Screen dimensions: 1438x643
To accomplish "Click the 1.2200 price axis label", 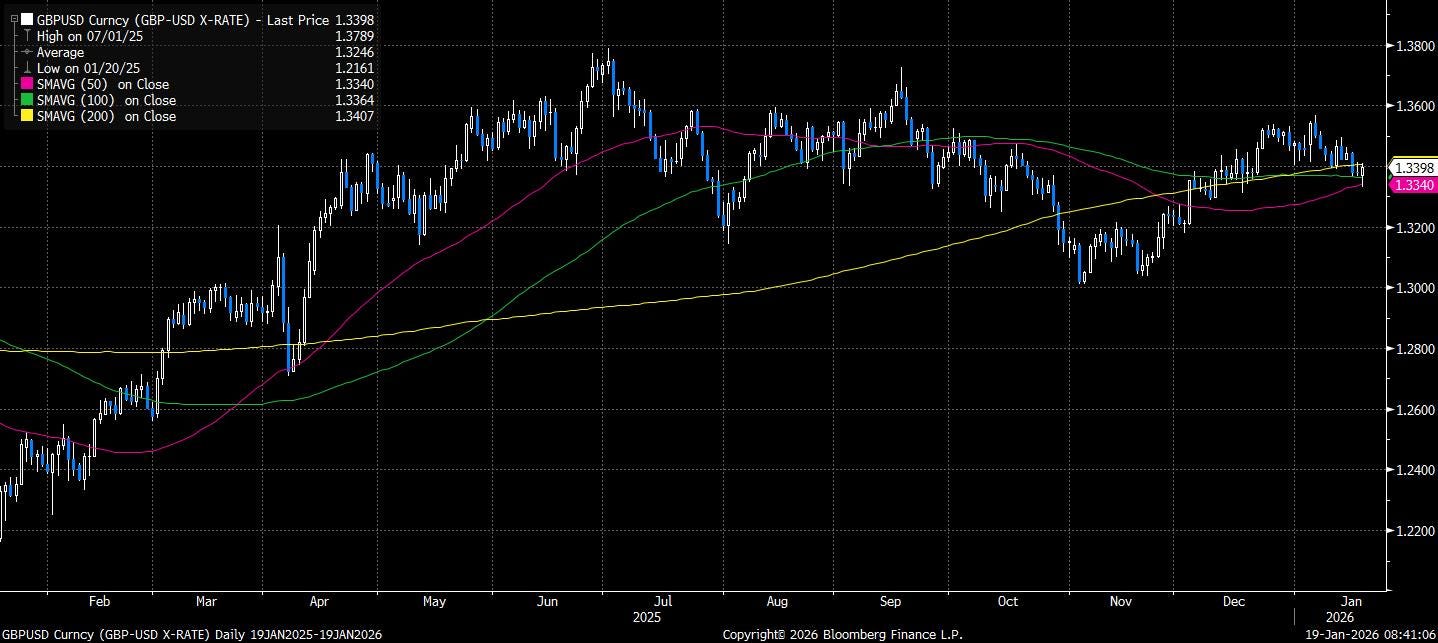I will coord(1414,531).
